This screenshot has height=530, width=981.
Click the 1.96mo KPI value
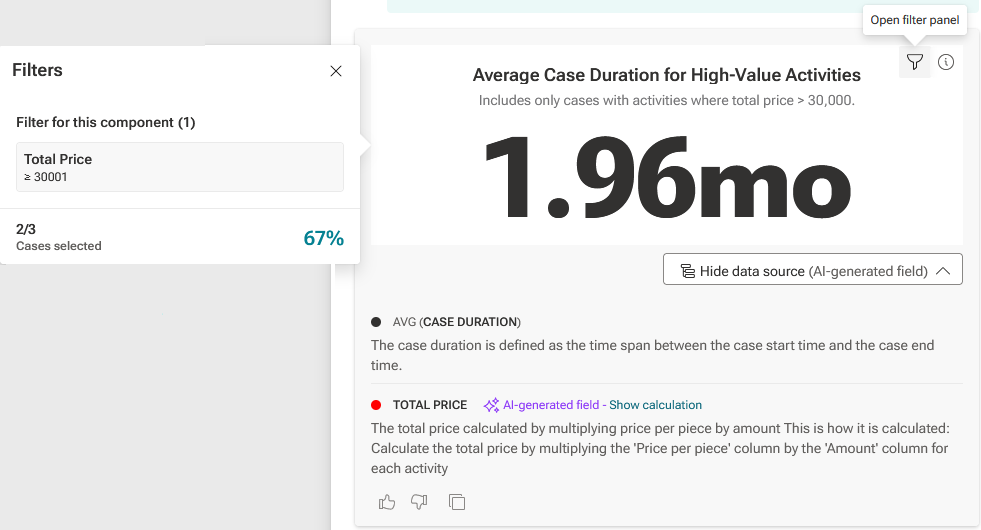coord(667,177)
